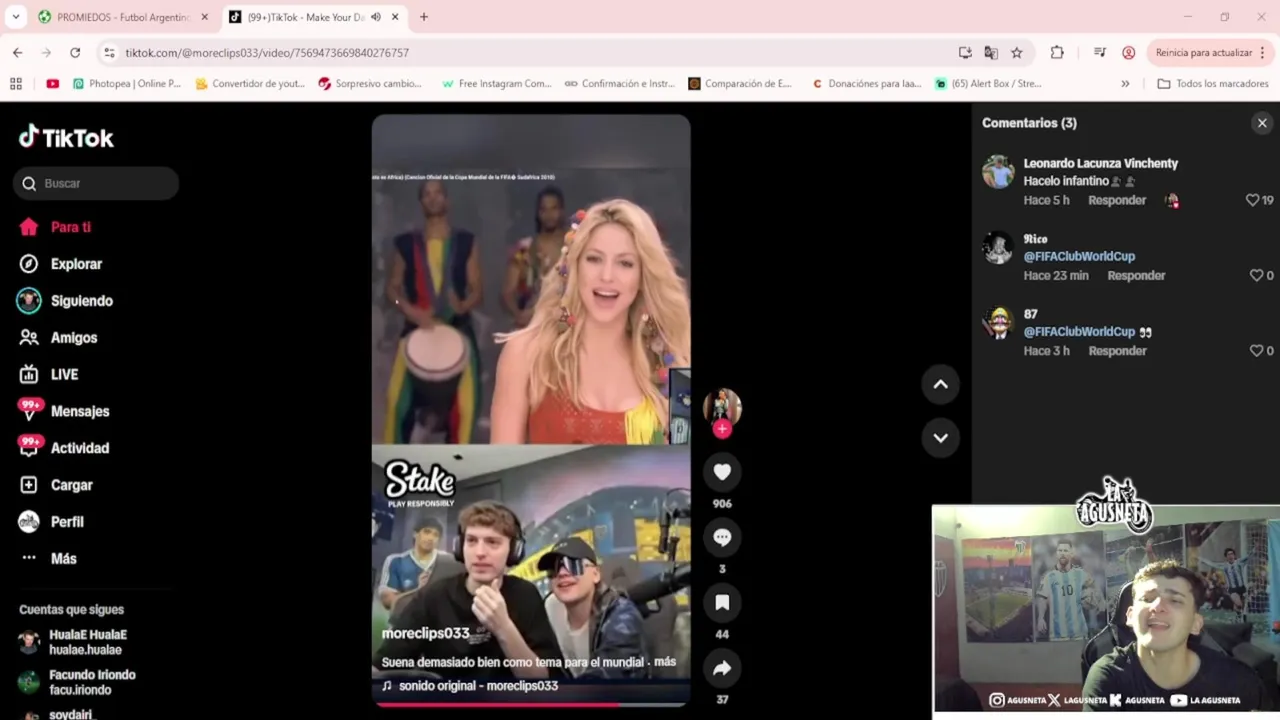Expand the Más options menu
Viewport: 1280px width, 720px height.
pyautogui.click(x=48, y=559)
